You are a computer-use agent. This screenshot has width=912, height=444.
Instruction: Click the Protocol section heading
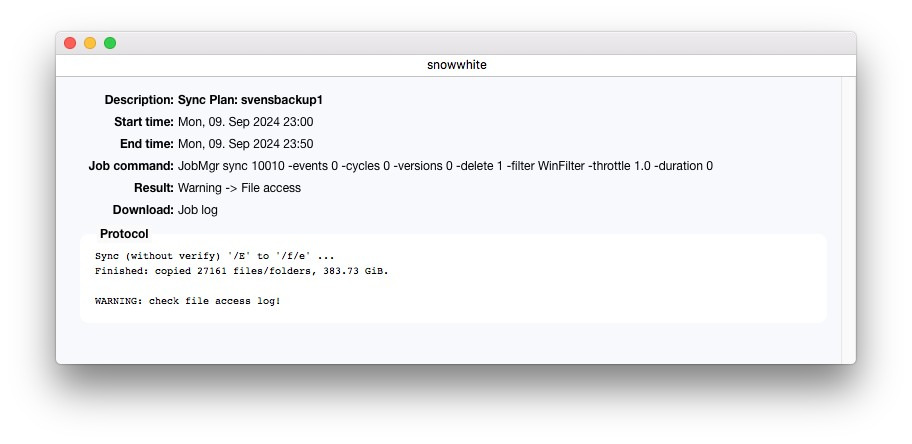pyautogui.click(x=124, y=234)
